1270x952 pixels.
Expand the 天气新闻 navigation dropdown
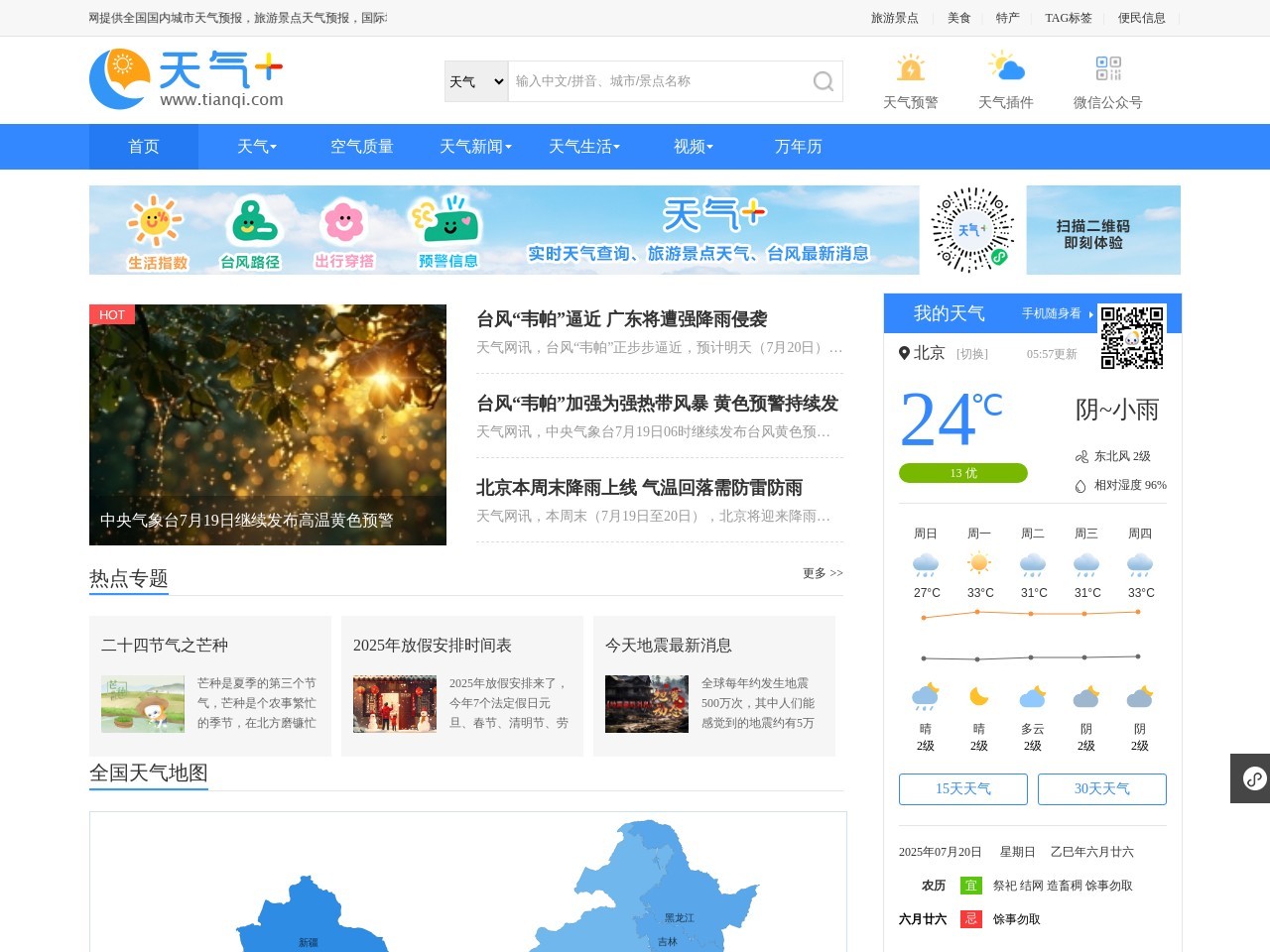(474, 147)
